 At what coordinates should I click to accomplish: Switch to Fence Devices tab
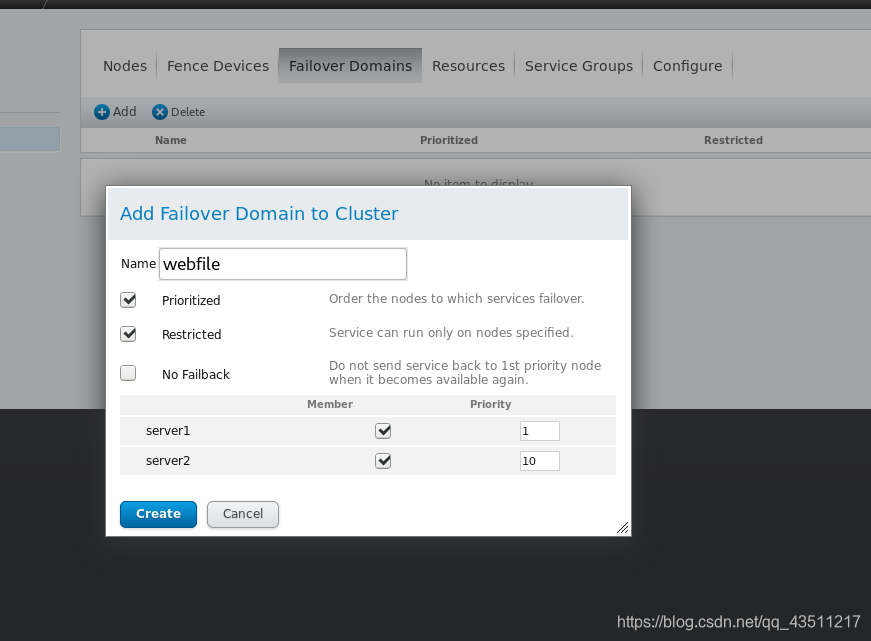[x=218, y=66]
